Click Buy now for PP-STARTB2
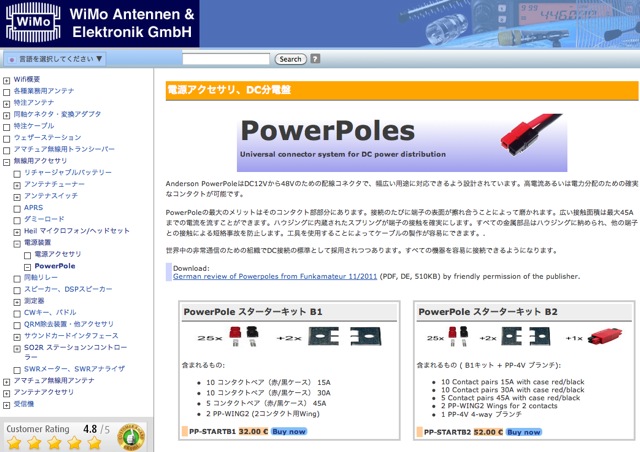 pyautogui.click(x=524, y=432)
